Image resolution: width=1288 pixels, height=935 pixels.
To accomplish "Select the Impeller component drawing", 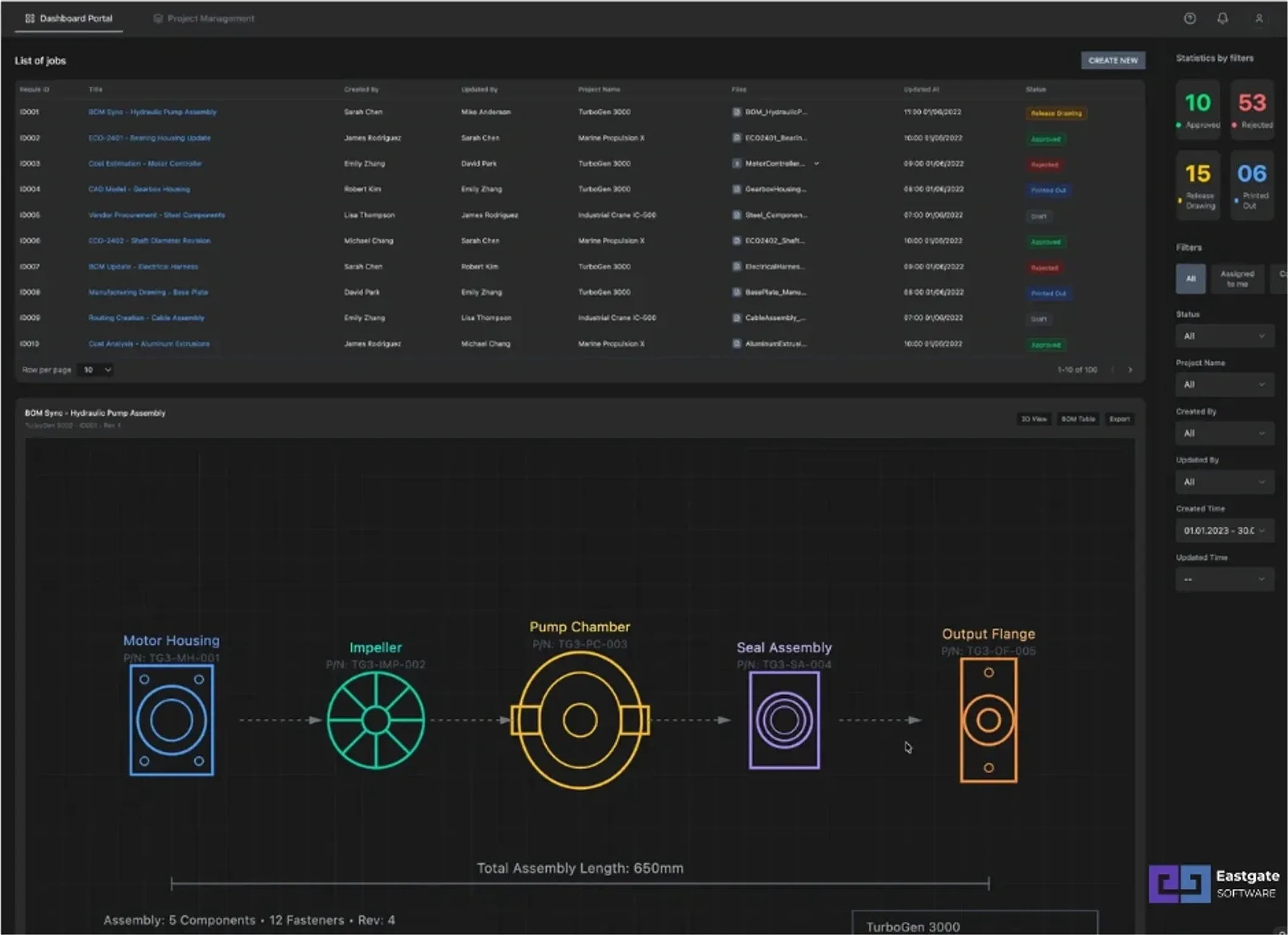I will click(375, 720).
